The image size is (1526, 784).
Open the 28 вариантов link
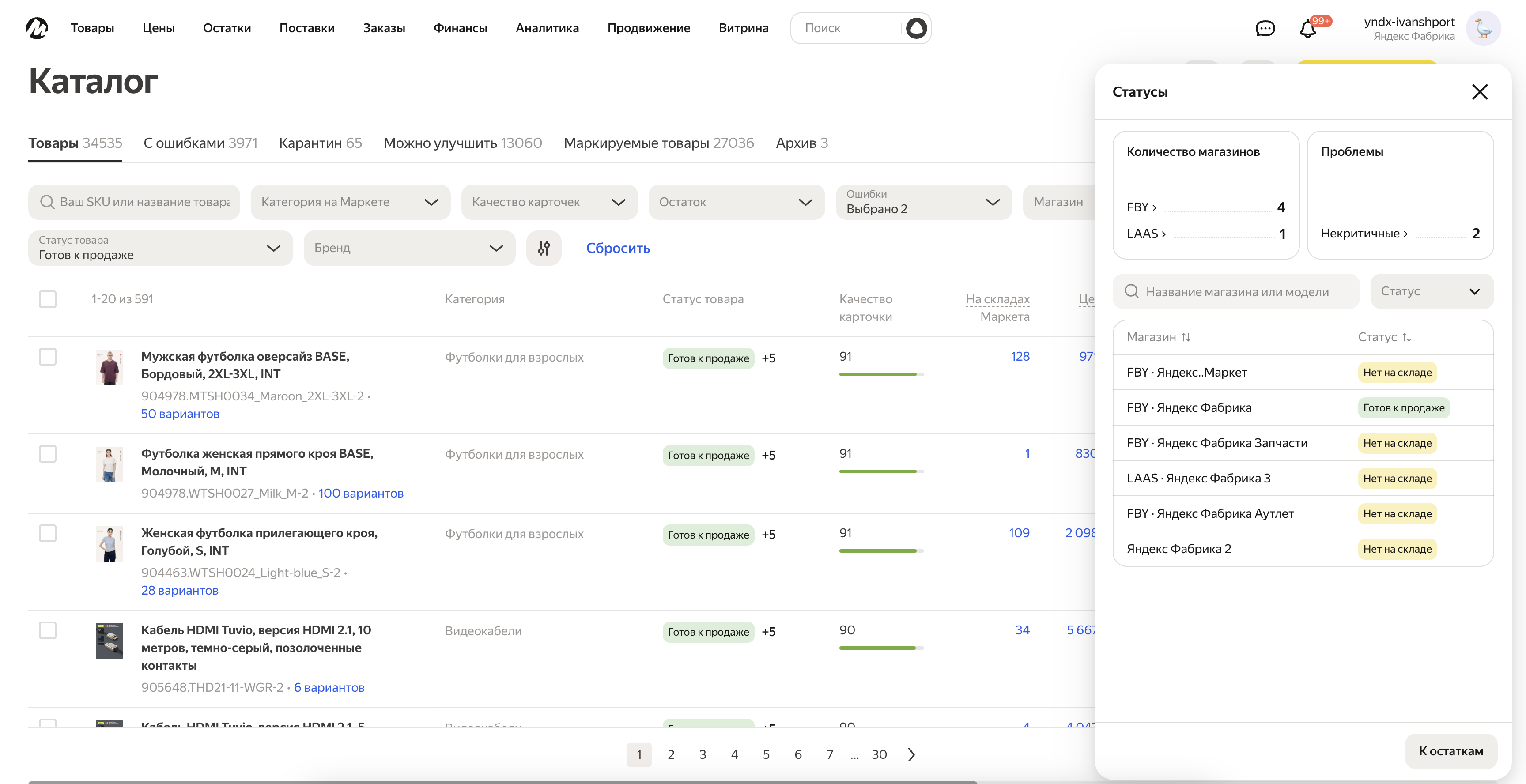click(x=180, y=590)
